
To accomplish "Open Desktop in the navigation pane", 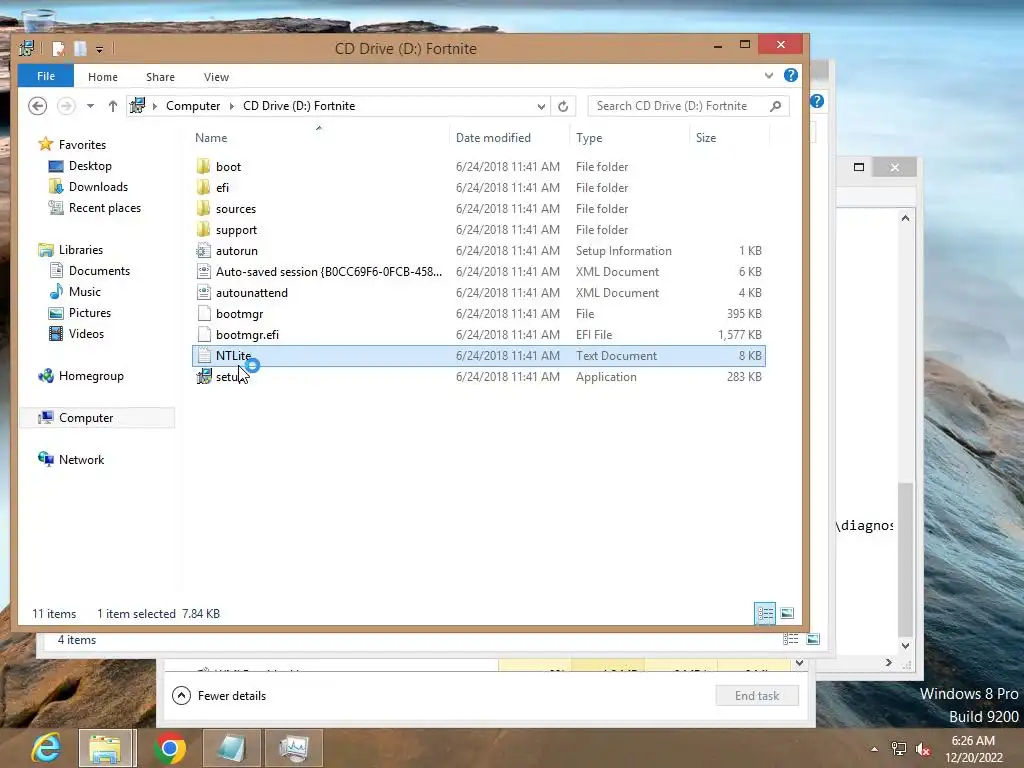I will 90,166.
